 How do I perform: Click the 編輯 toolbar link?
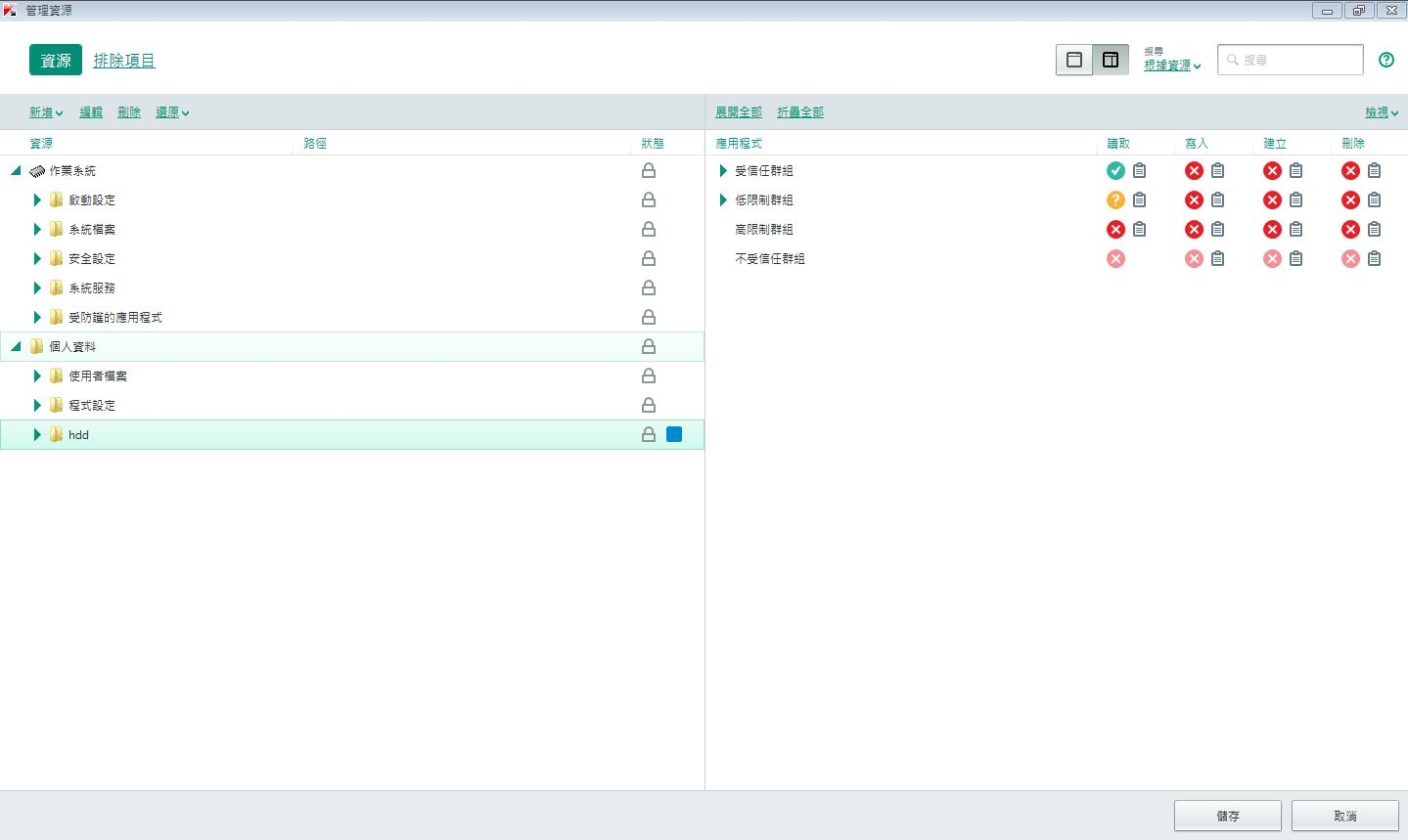coord(91,112)
